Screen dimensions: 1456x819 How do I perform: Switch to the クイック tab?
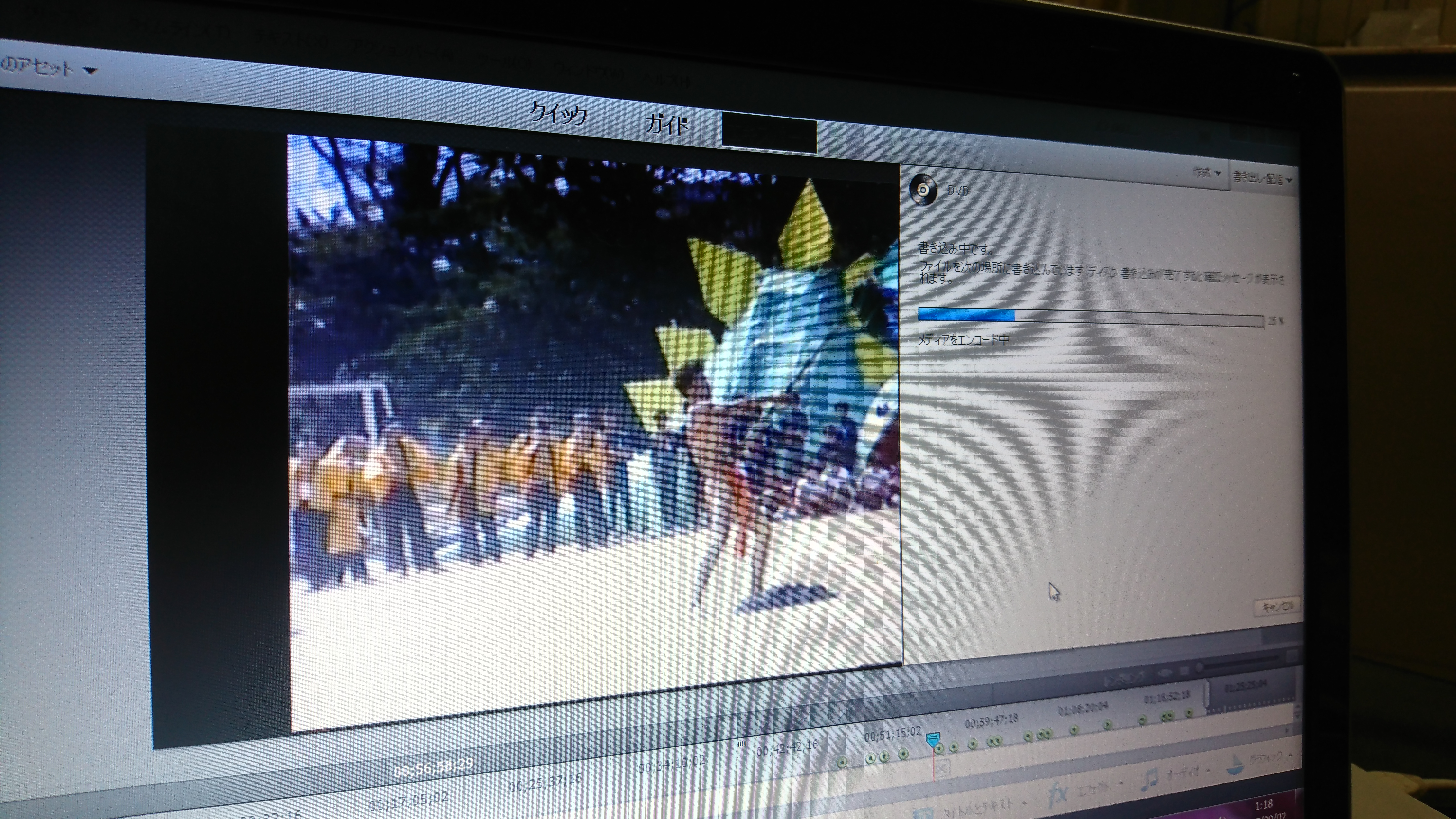558,114
